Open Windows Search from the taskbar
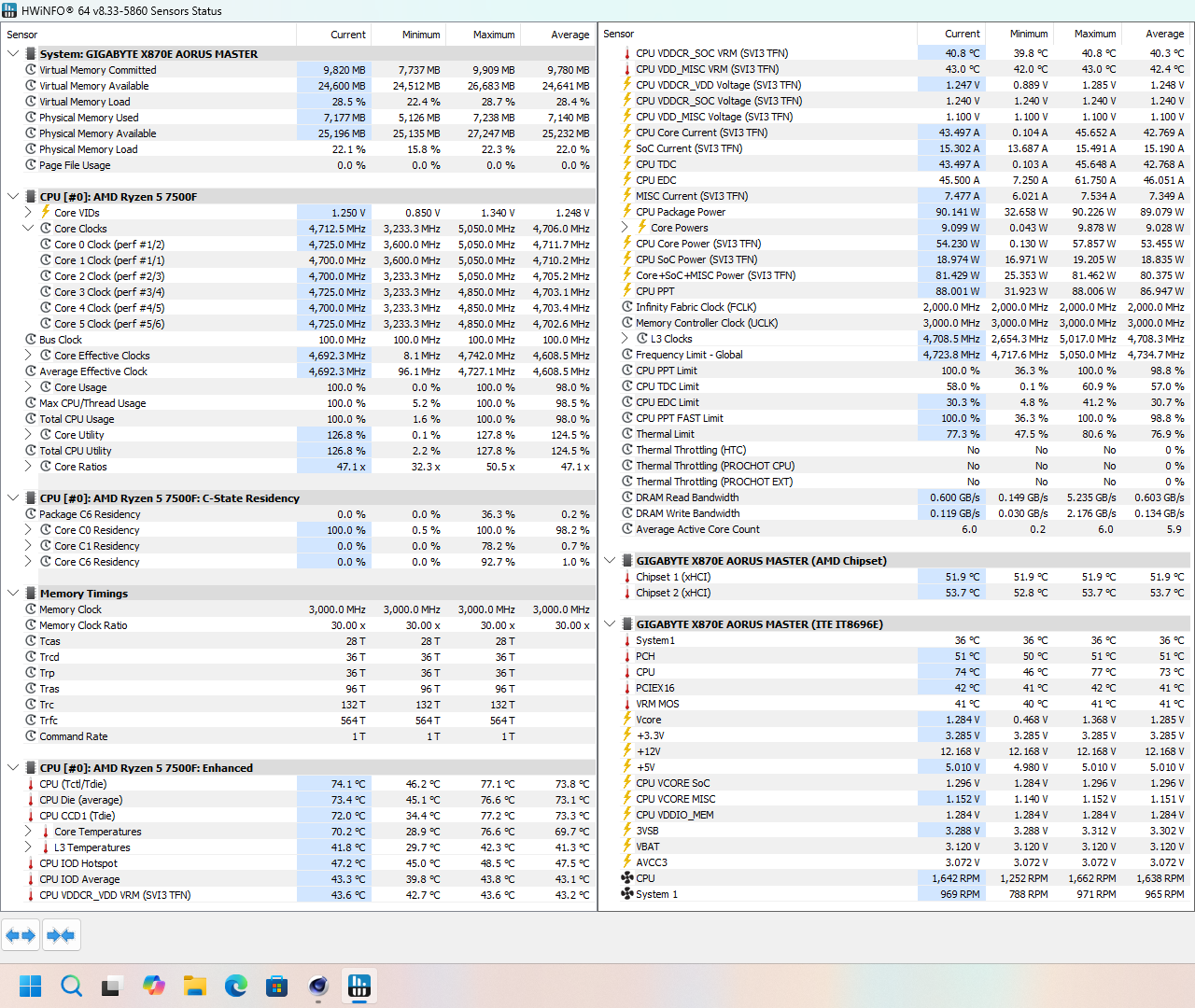Screen dimensions: 1195x1008 point(72,986)
